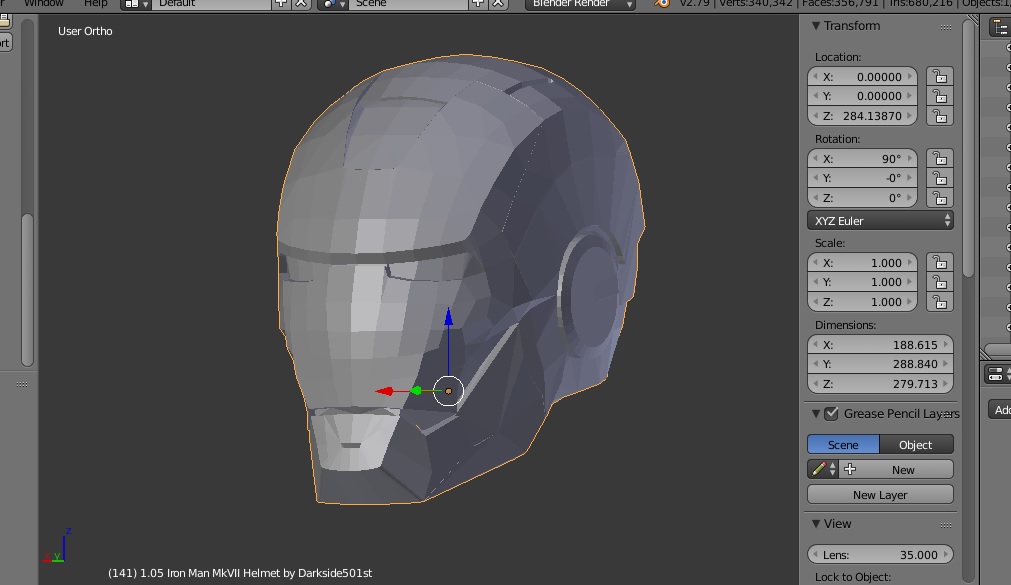Toggle the Grease Pencil Layers checkbox
1011x585 pixels.
pyautogui.click(x=831, y=414)
